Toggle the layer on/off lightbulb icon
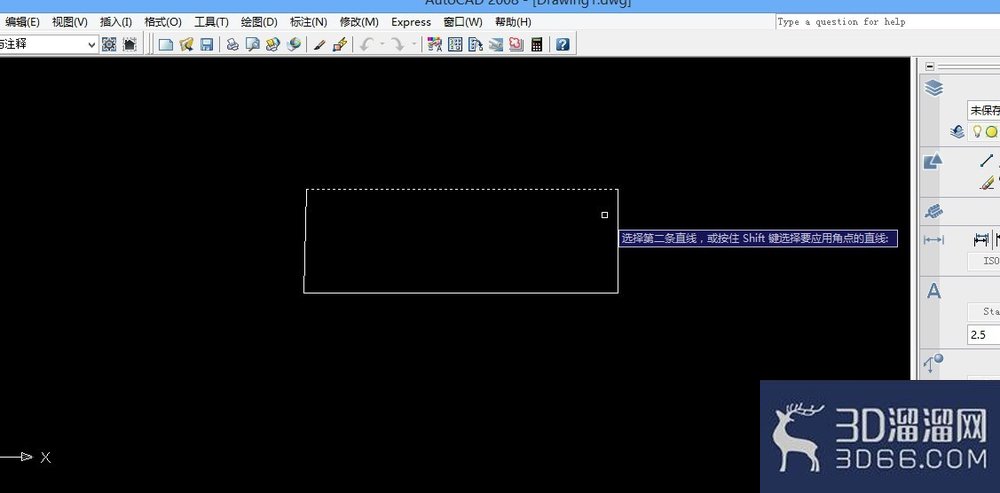Image resolution: width=1000 pixels, height=493 pixels. pyautogui.click(x=976, y=131)
